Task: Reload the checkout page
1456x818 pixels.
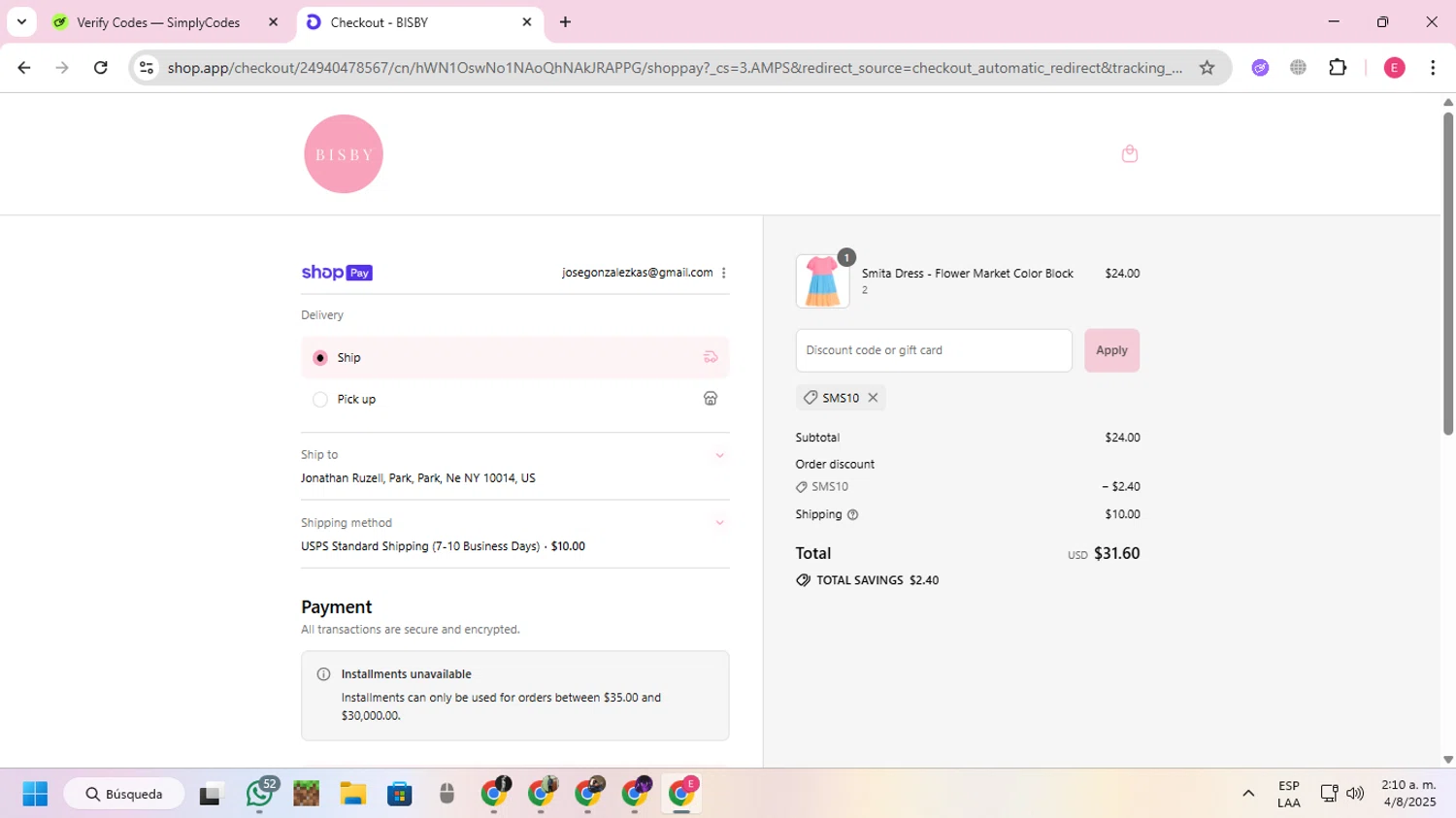Action: [101, 67]
